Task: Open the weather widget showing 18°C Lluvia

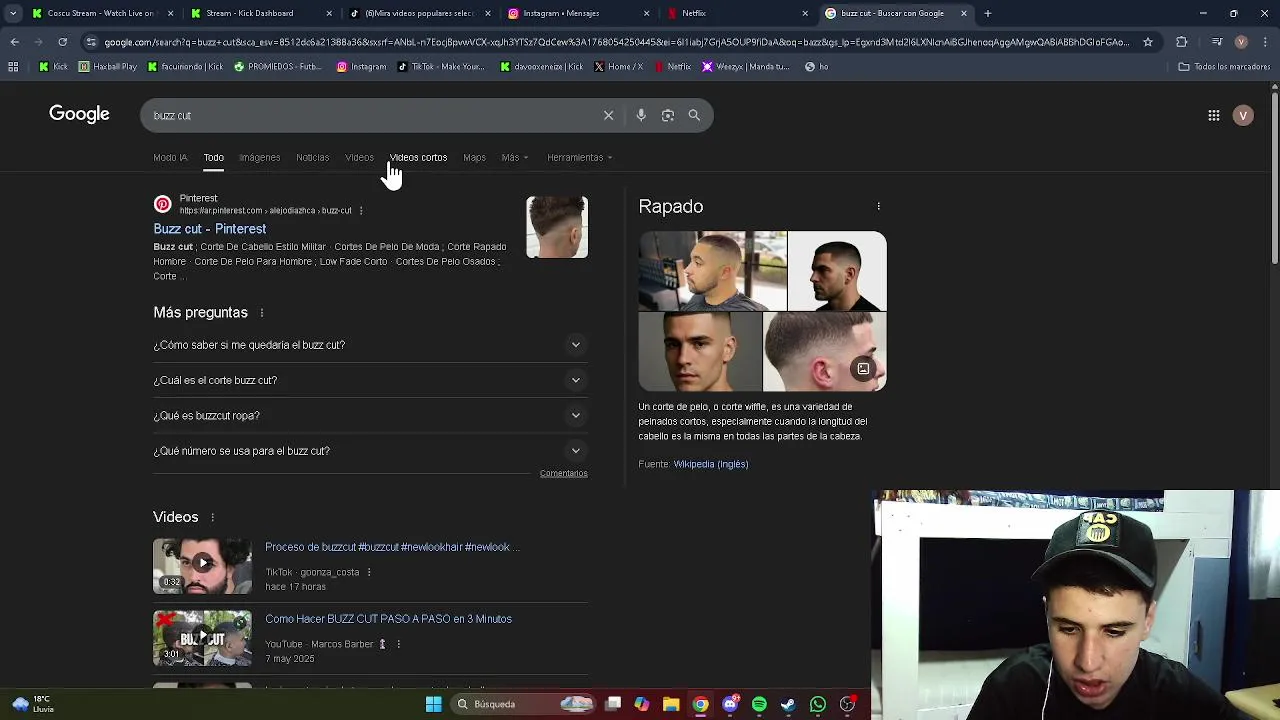Action: pyautogui.click(x=32, y=704)
